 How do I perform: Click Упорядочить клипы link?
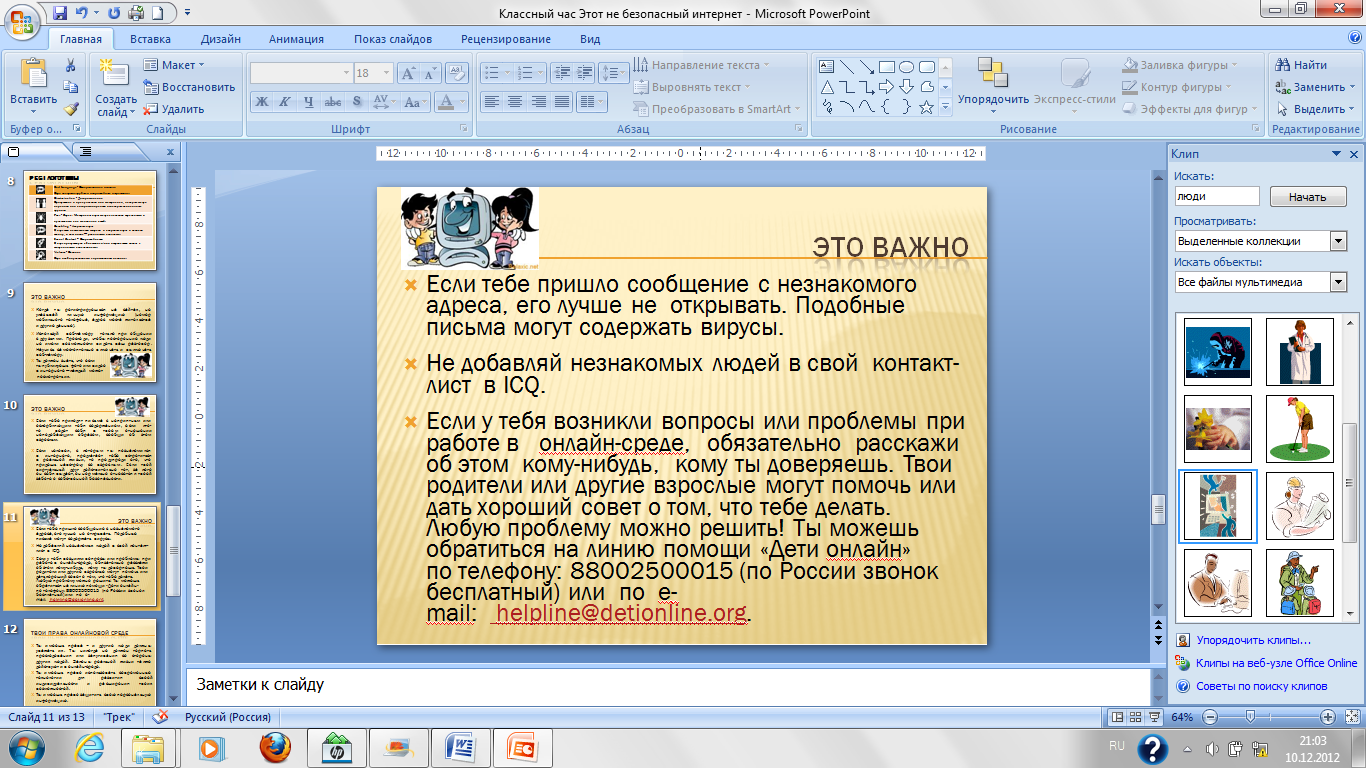pos(1253,640)
